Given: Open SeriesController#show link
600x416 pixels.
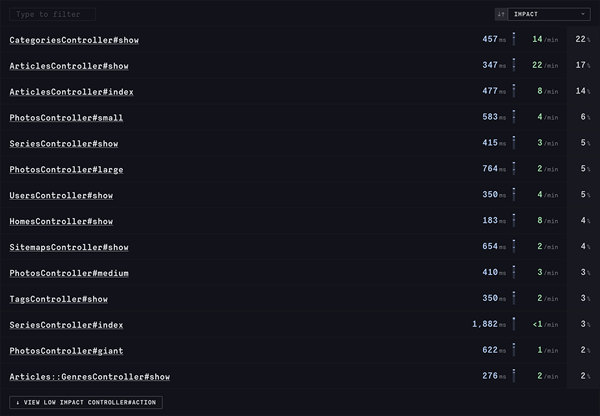Looking at the screenshot, I should pos(64,144).
